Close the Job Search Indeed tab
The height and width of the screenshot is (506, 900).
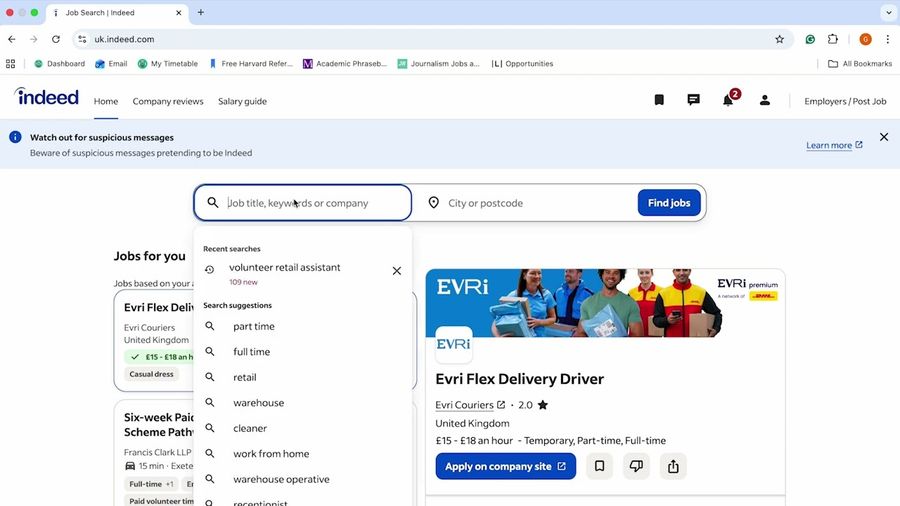[x=179, y=12]
